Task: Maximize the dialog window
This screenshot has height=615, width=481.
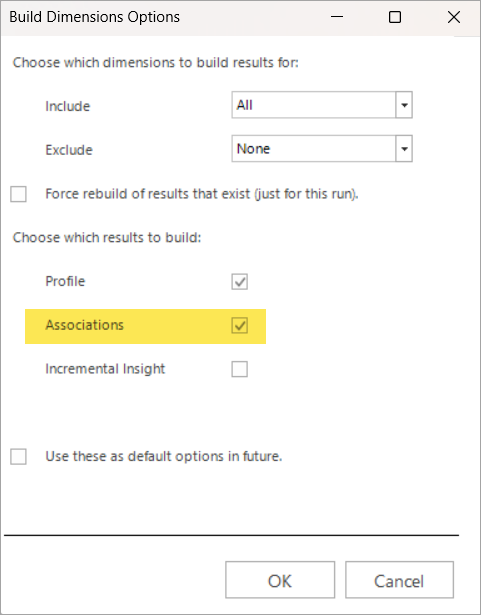Action: (395, 17)
